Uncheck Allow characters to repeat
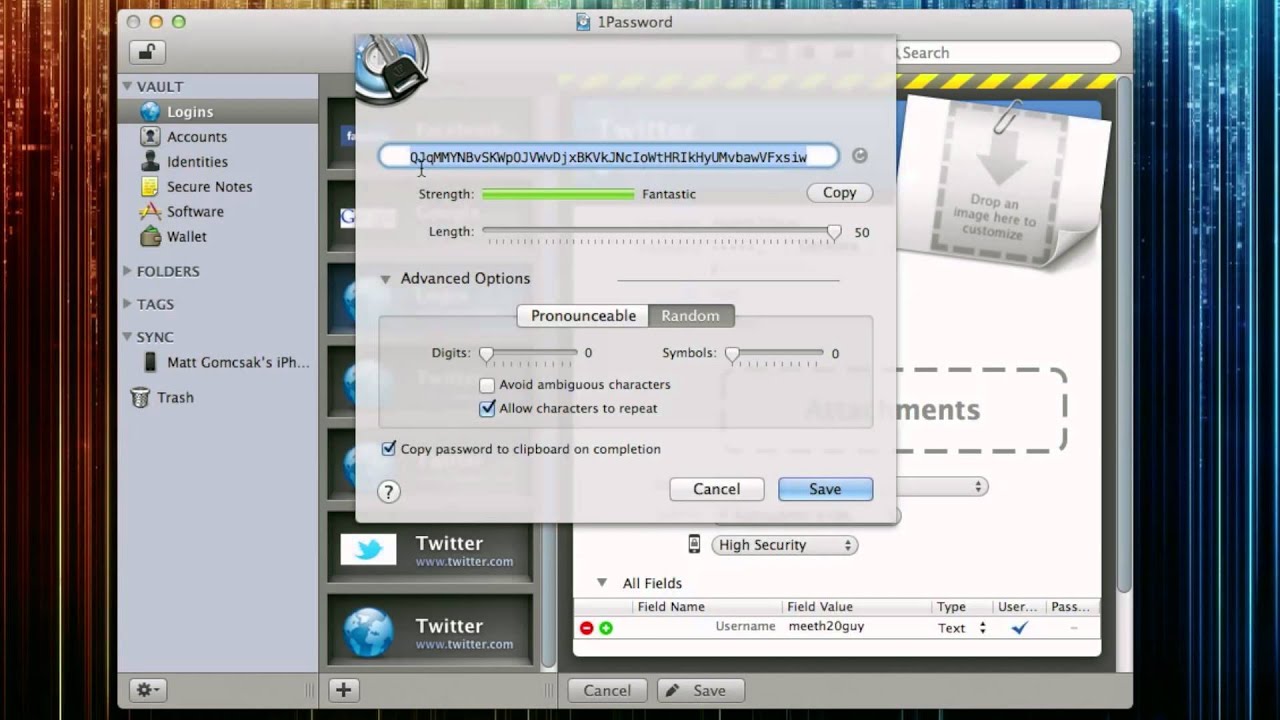 tap(487, 408)
